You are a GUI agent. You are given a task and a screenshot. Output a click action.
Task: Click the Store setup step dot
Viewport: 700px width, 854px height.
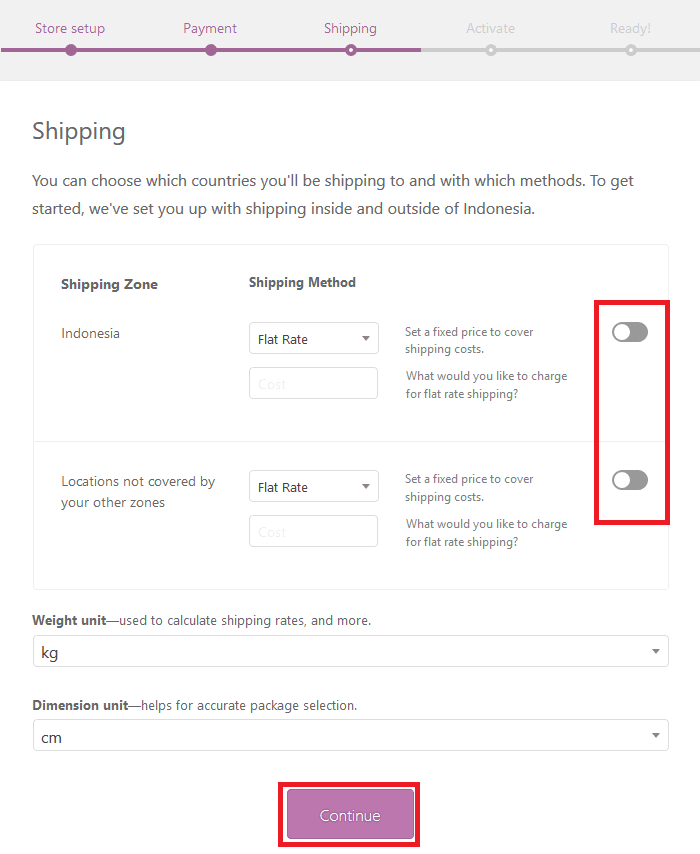coord(70,50)
